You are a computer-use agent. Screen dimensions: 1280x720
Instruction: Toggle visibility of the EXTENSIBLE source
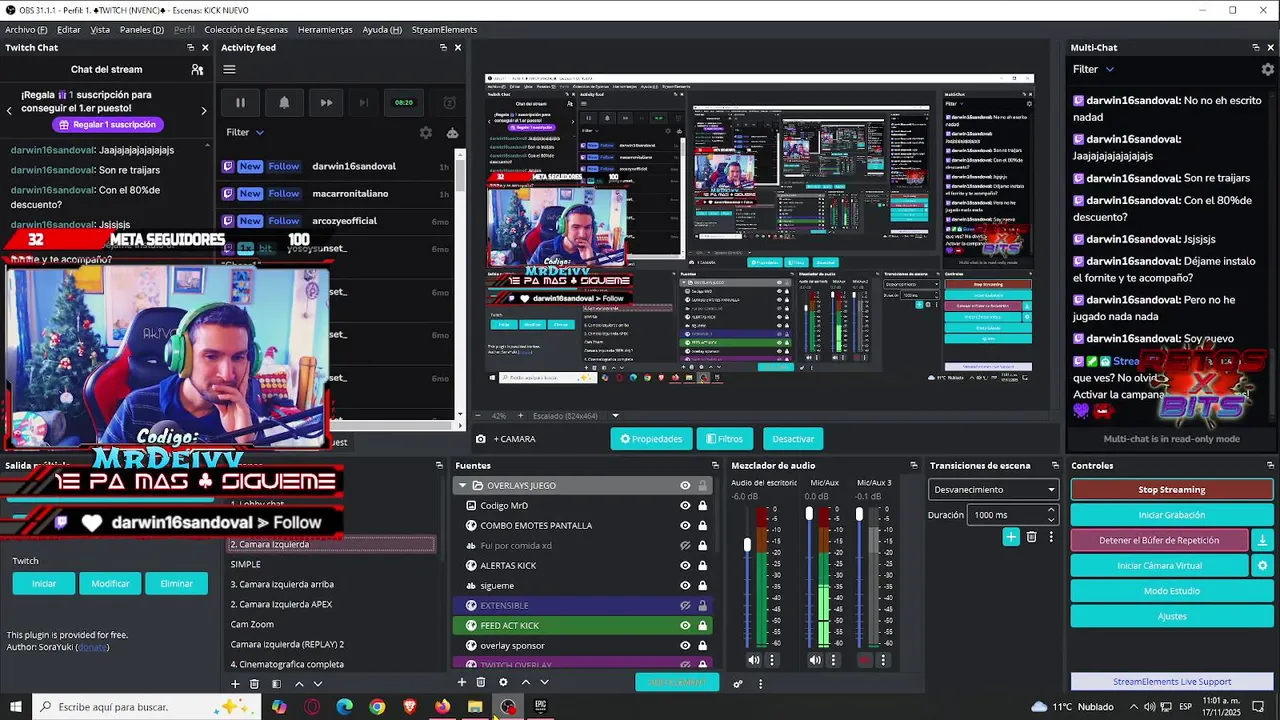(x=685, y=605)
